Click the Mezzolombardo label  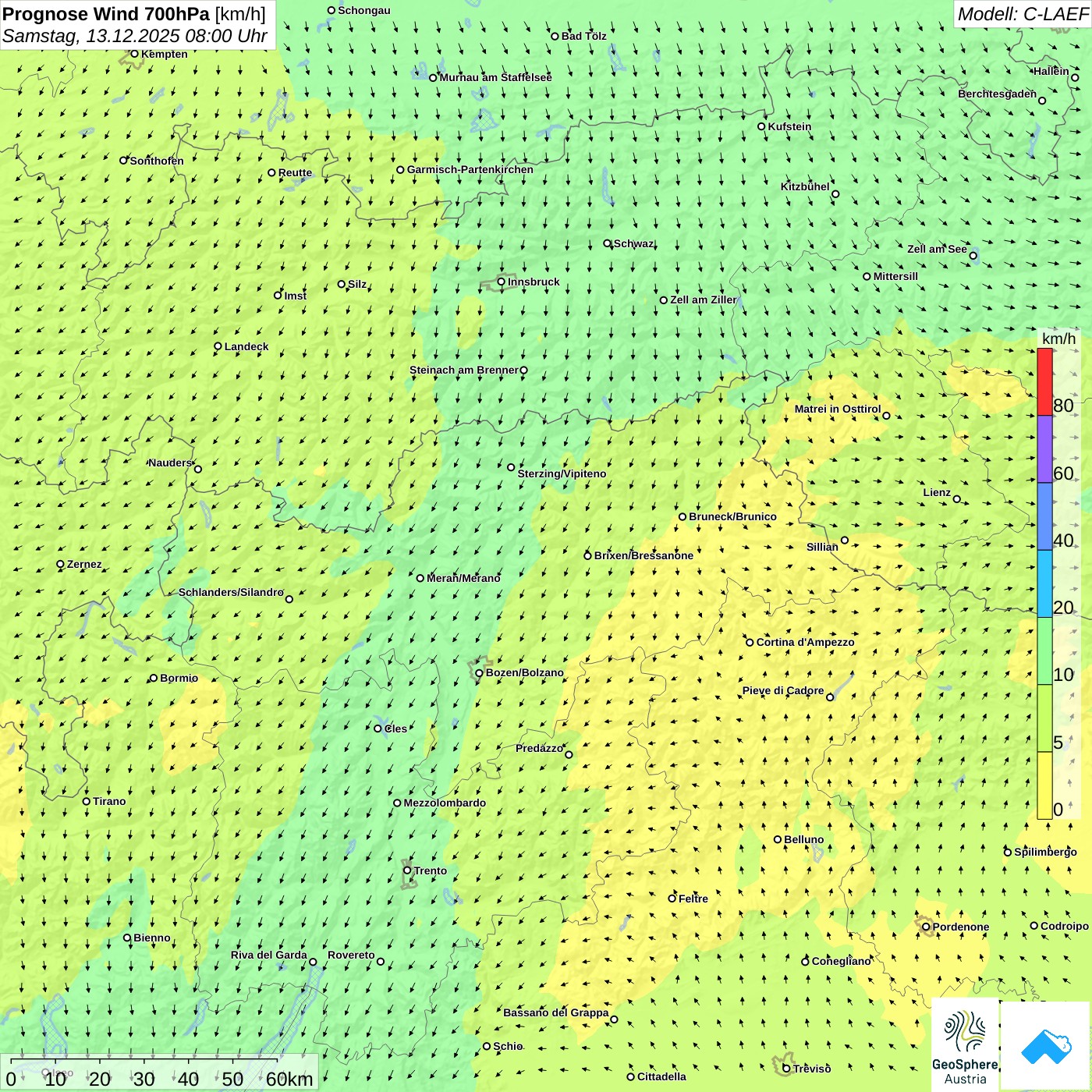445,803
